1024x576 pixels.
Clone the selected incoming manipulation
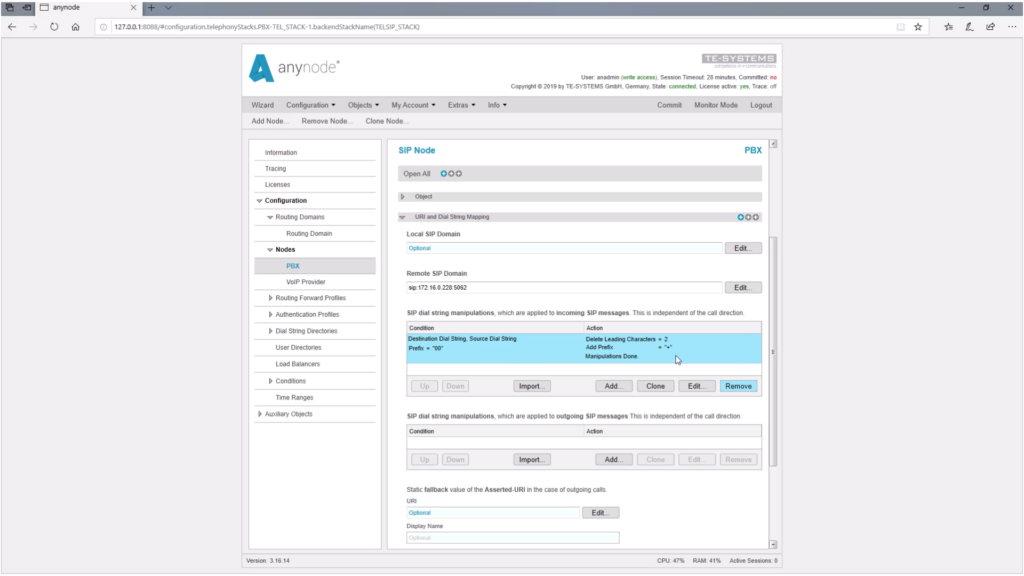[655, 386]
